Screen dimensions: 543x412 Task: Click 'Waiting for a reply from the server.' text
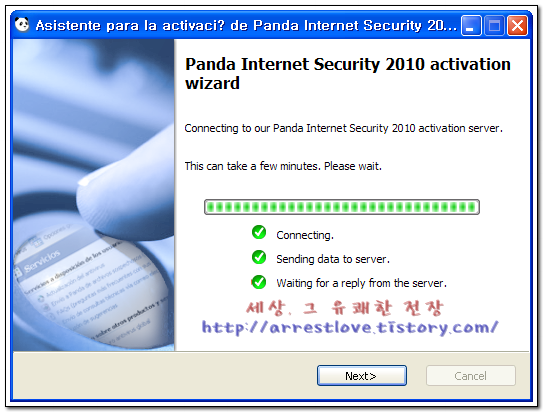tap(362, 283)
